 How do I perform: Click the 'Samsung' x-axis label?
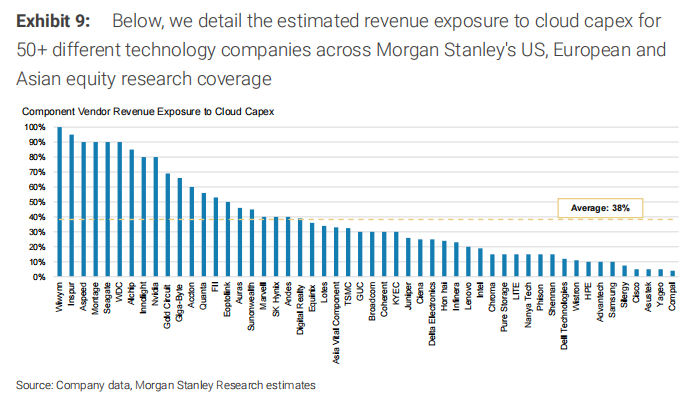tap(612, 300)
